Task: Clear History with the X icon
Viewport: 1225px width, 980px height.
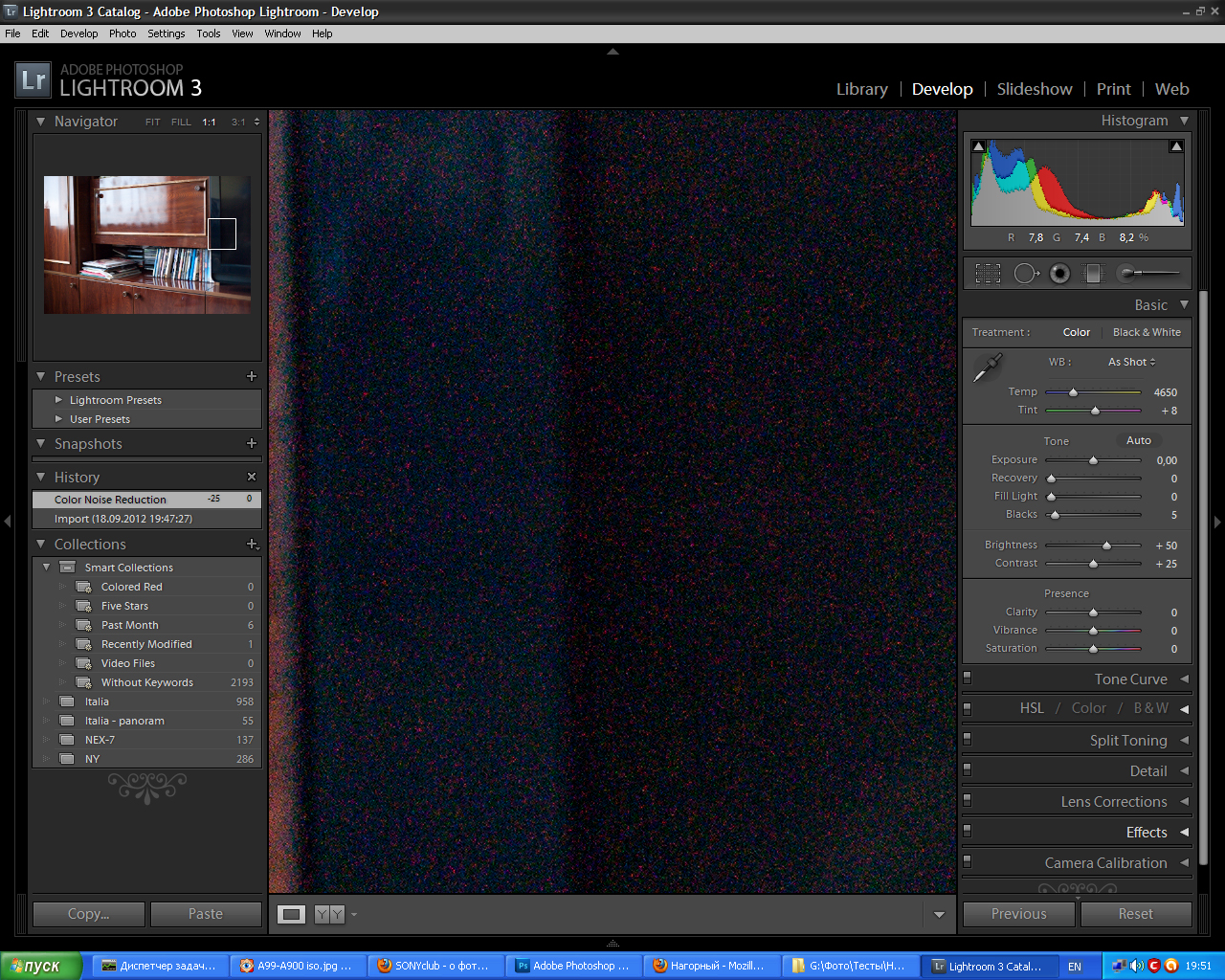Action: pyautogui.click(x=252, y=477)
